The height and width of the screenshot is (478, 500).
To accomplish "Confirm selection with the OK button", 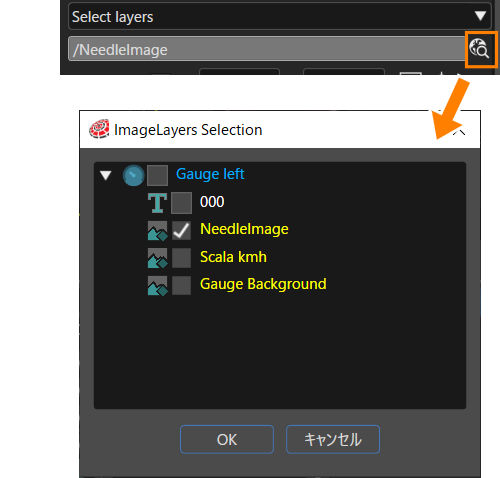I will (227, 439).
